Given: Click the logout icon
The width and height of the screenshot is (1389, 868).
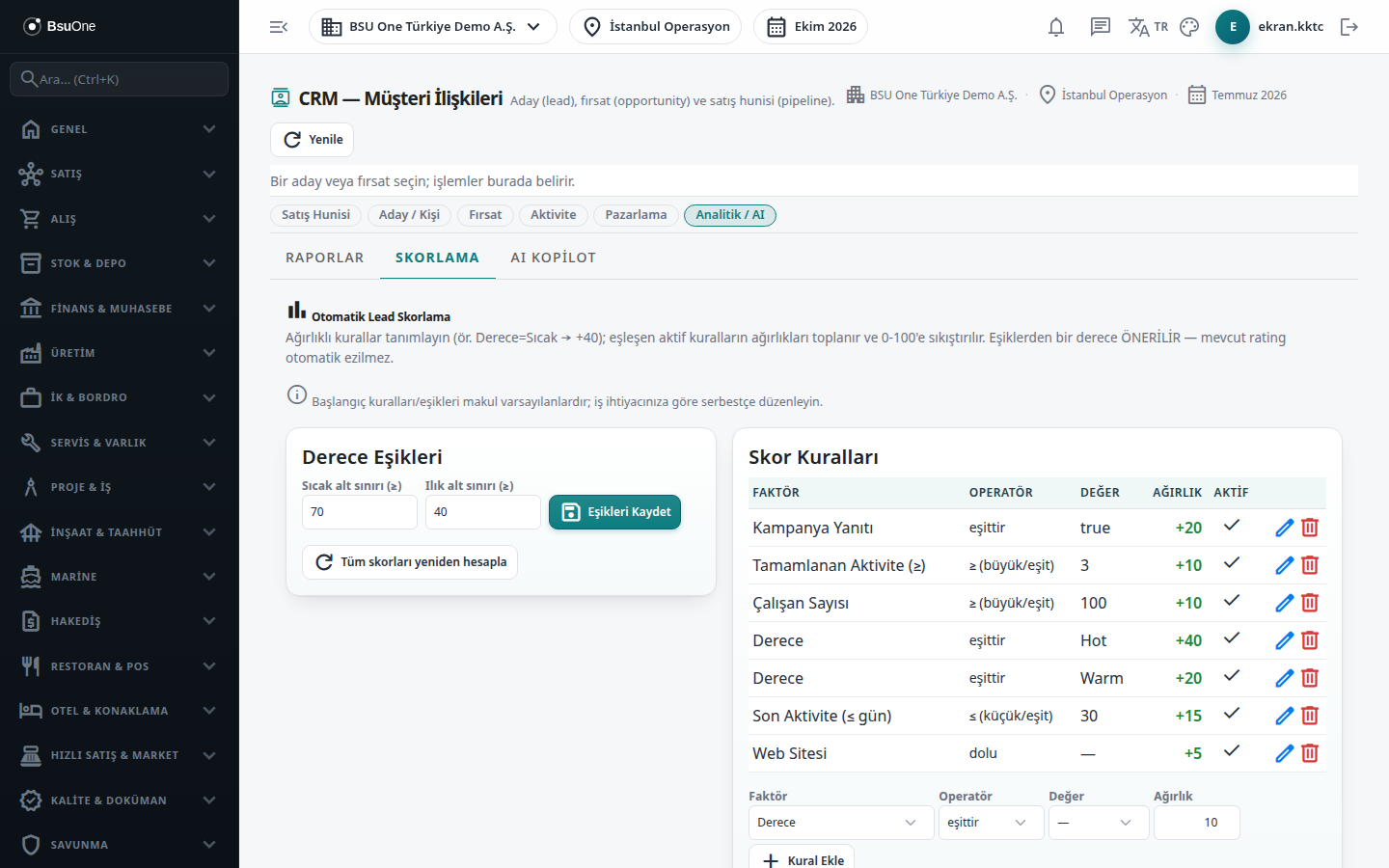Looking at the screenshot, I should pos(1349,27).
